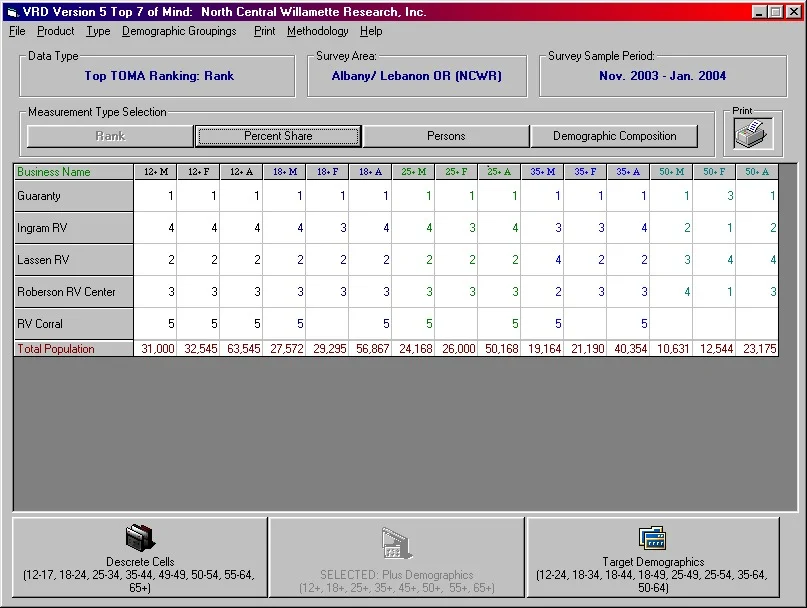Click total population value 19,164

[542, 349]
